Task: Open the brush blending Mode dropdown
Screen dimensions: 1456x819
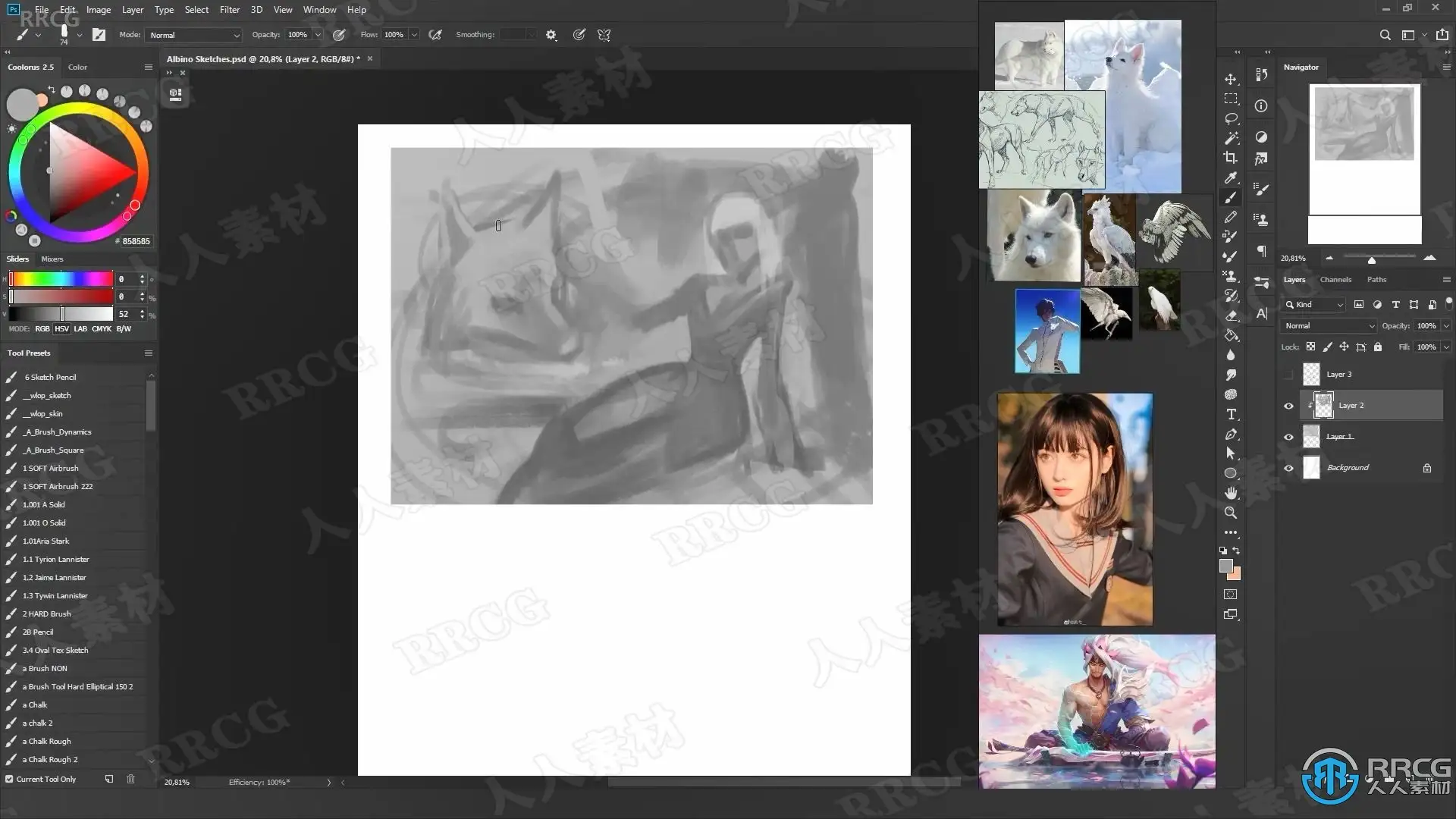Action: (194, 35)
